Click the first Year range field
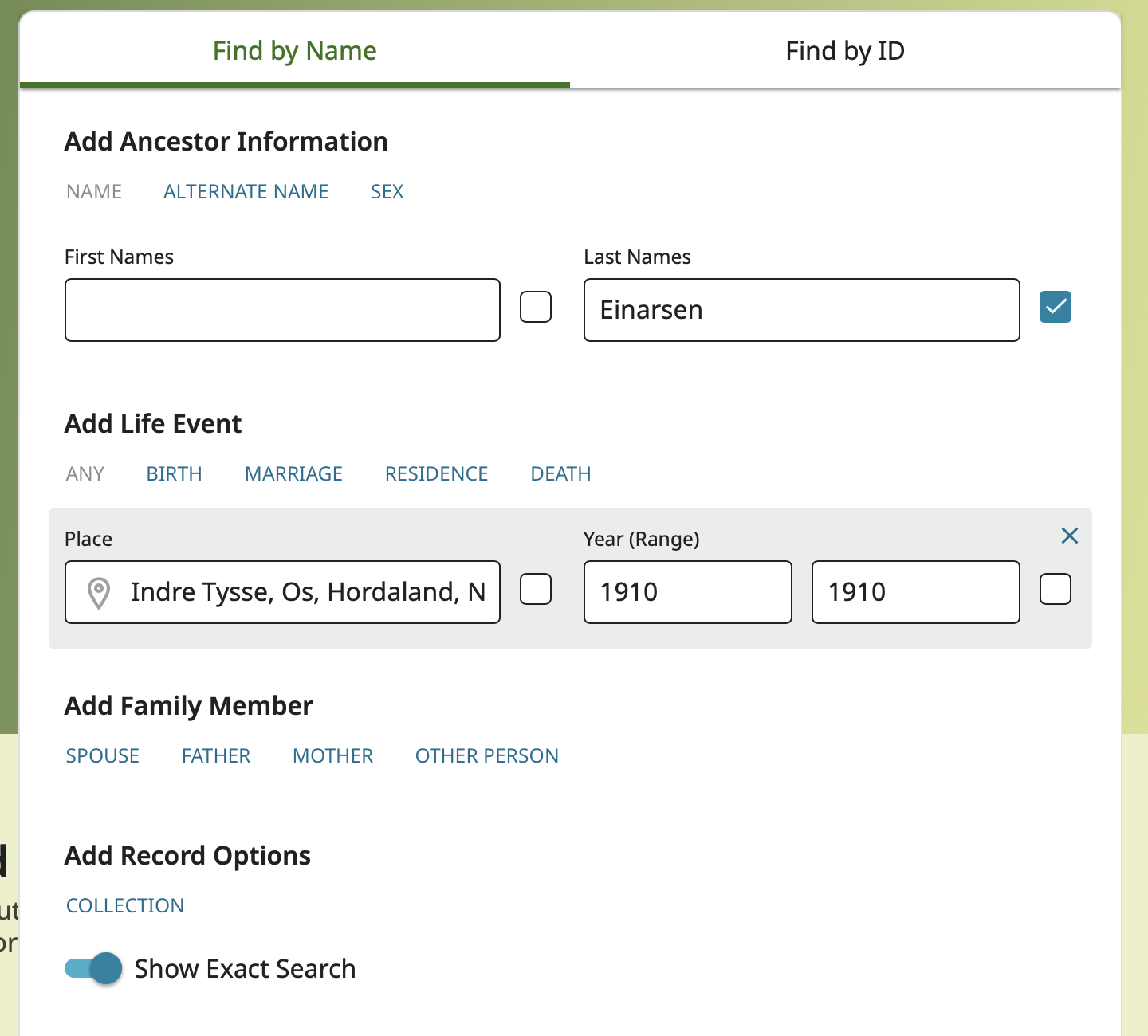This screenshot has width=1148, height=1036. pyautogui.click(x=688, y=592)
